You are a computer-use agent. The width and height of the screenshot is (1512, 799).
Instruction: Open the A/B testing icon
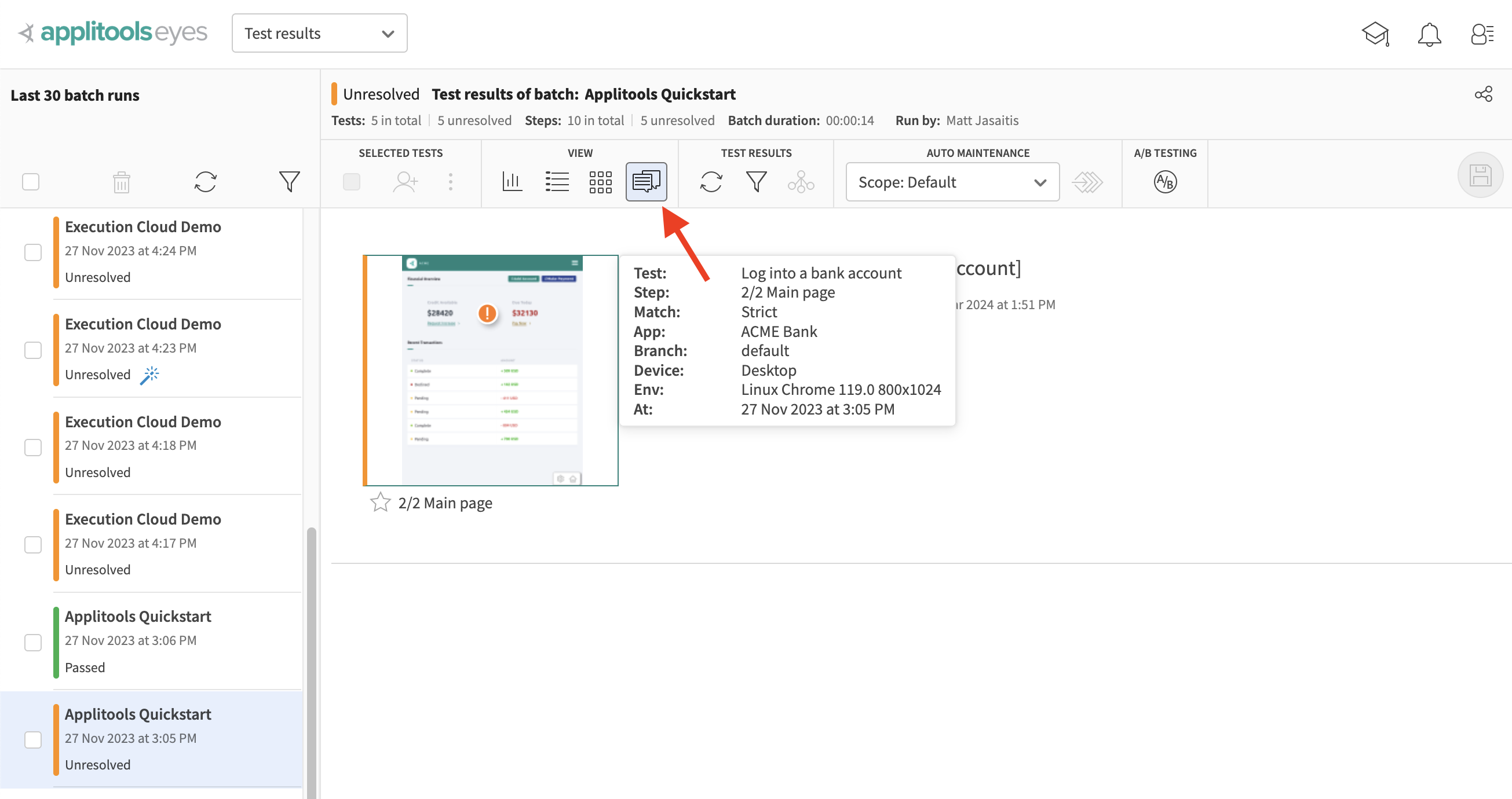tap(1165, 182)
